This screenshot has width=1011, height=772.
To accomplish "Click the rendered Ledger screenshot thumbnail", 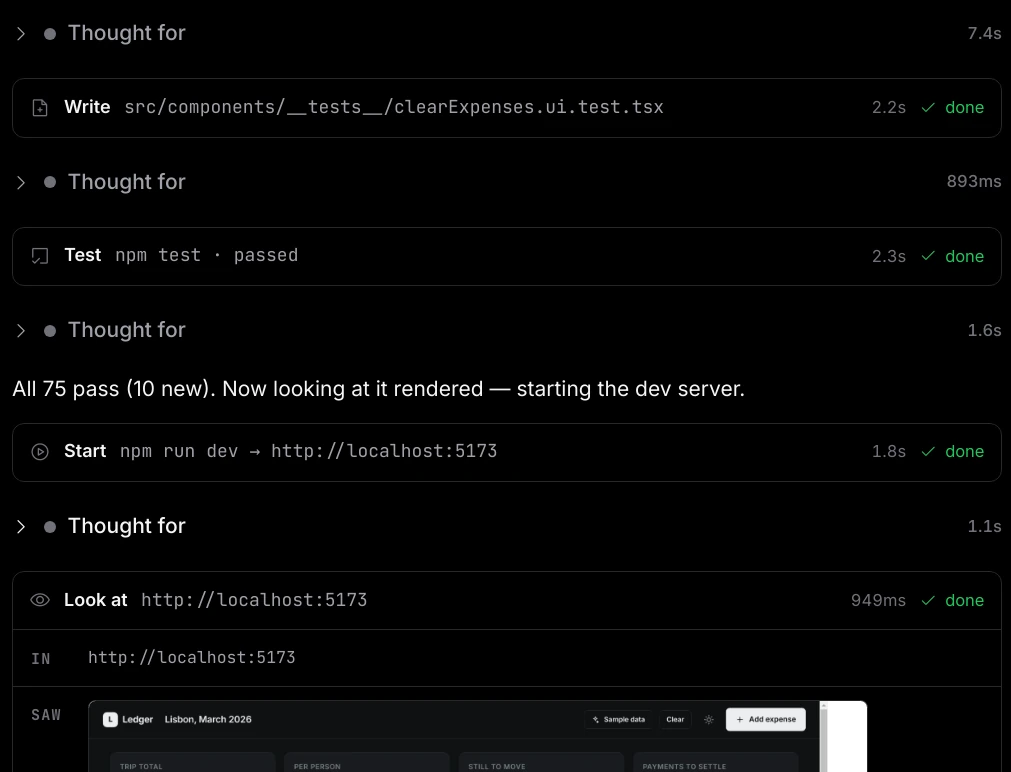I will click(477, 737).
